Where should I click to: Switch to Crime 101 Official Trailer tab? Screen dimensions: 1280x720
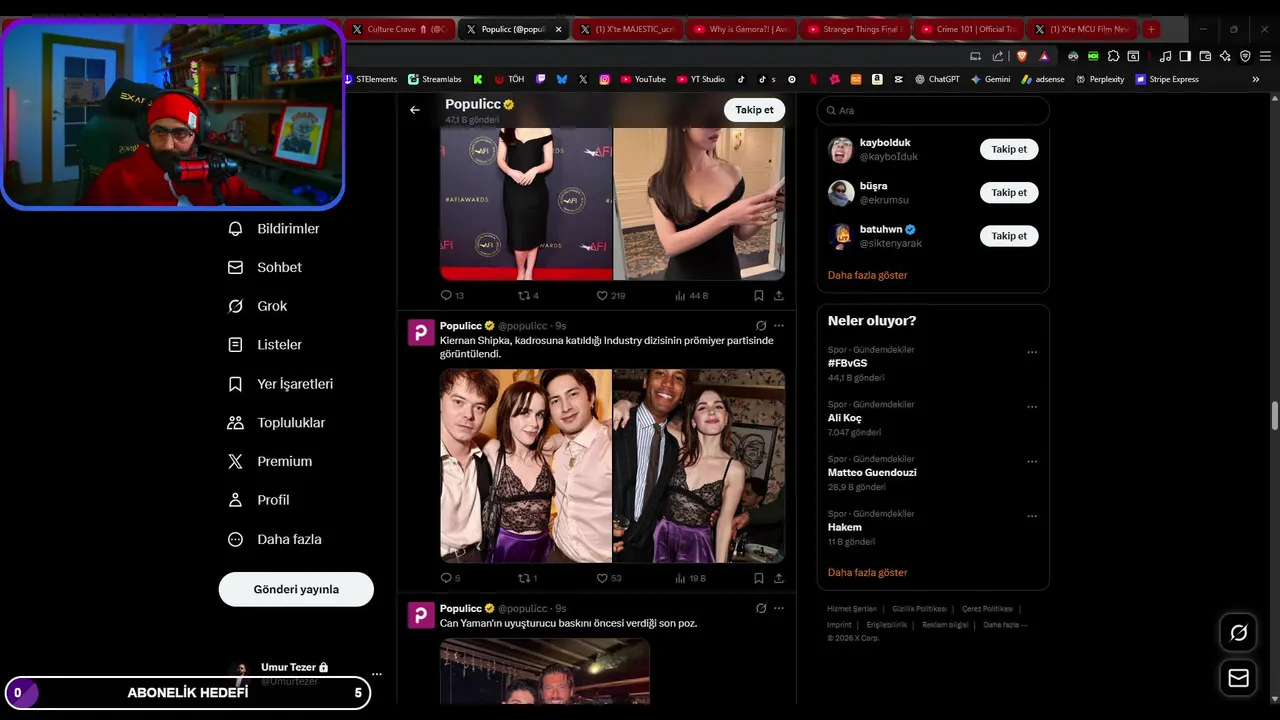[970, 29]
